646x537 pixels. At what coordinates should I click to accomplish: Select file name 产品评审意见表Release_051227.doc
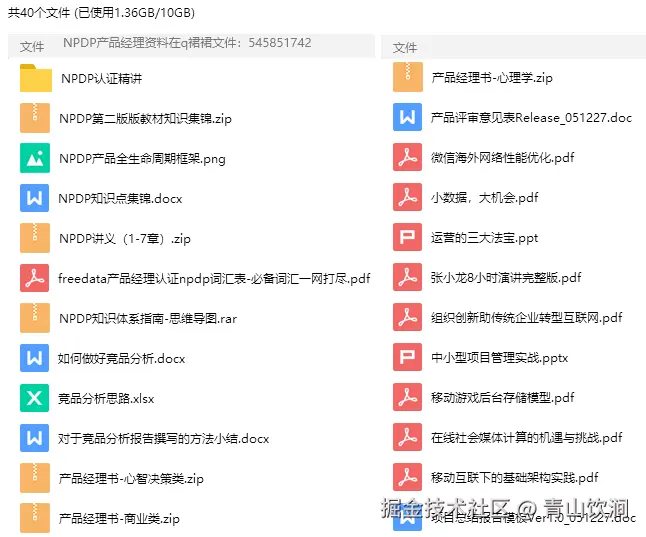[x=531, y=118]
